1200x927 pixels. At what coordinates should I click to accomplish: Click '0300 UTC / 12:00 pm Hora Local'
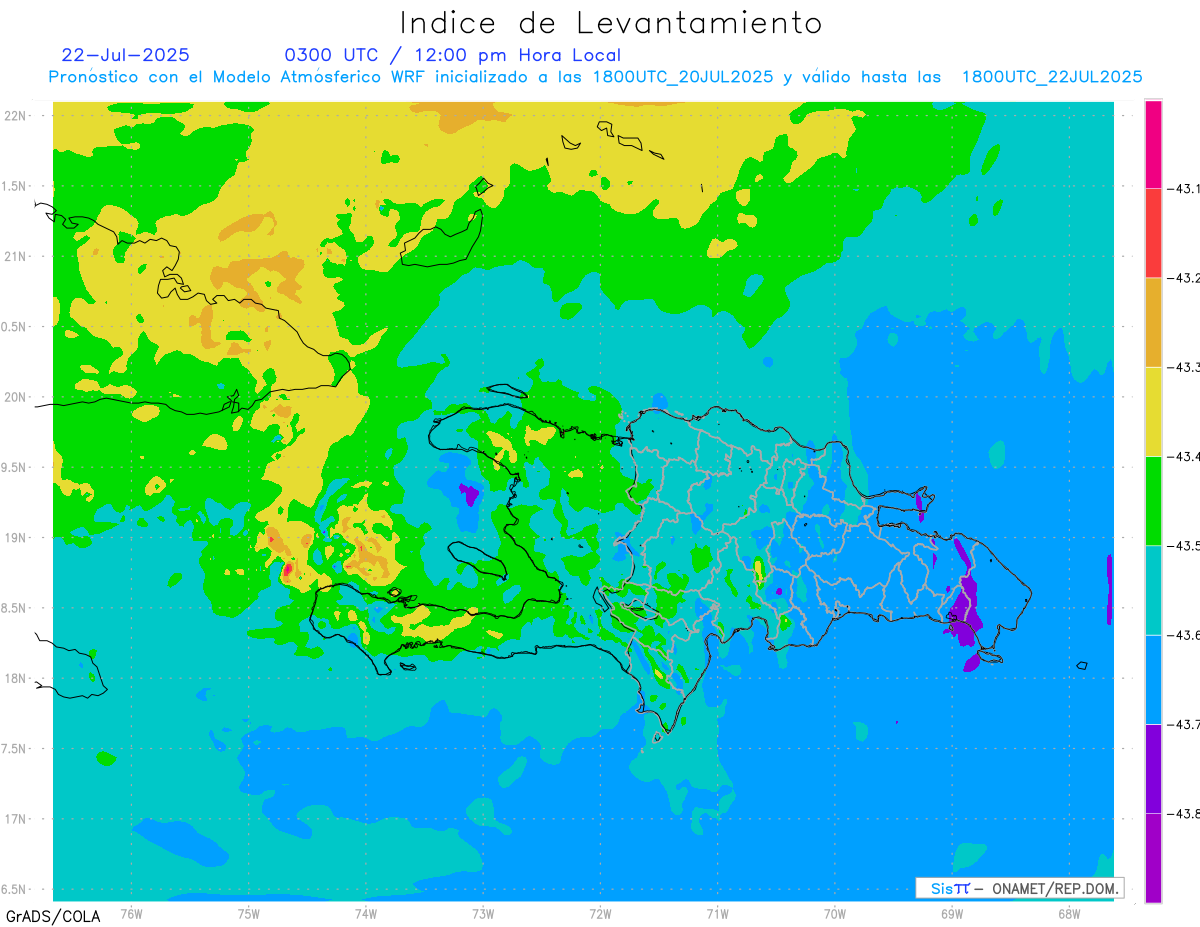tap(453, 55)
